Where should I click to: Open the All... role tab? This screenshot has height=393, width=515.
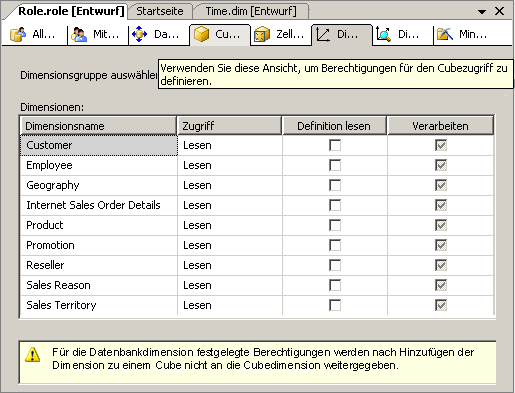pyautogui.click(x=34, y=35)
